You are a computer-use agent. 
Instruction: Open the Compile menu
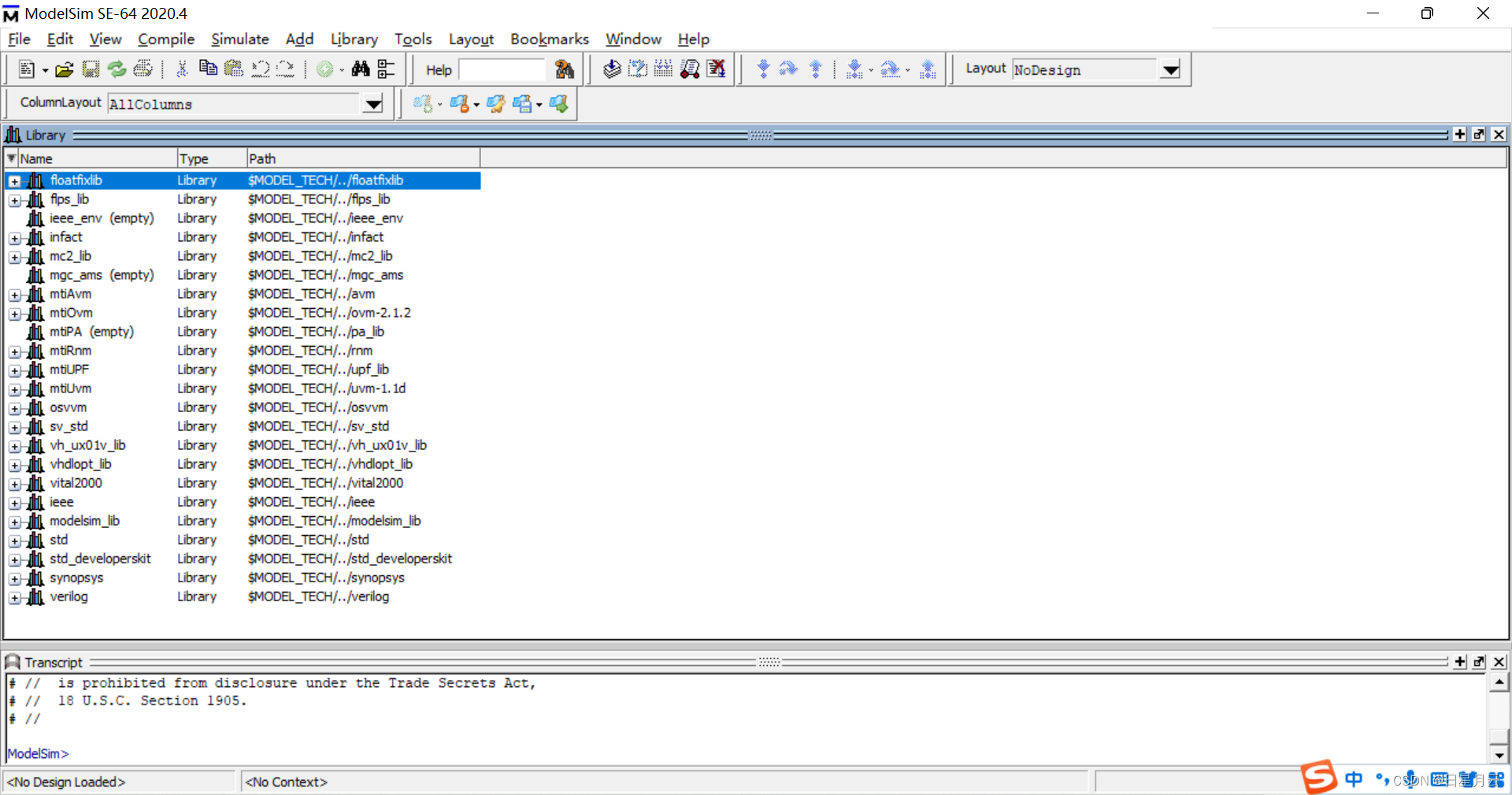pos(166,39)
